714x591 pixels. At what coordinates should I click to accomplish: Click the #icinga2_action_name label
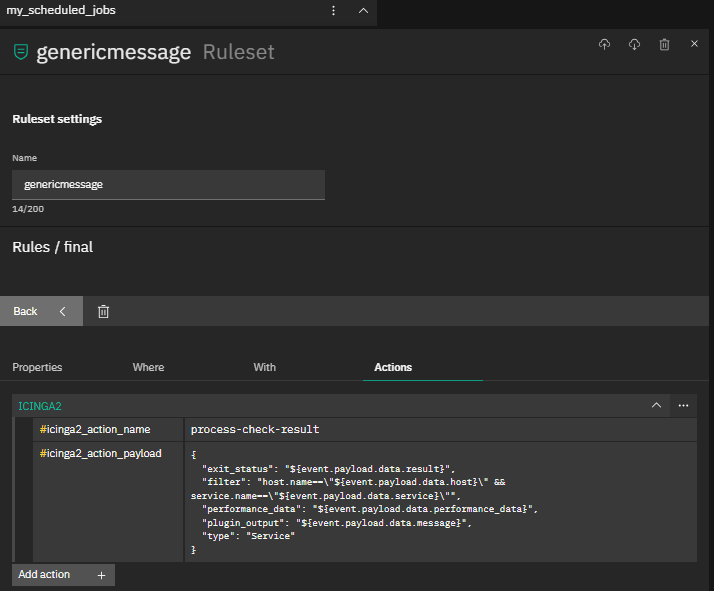click(x=95, y=429)
